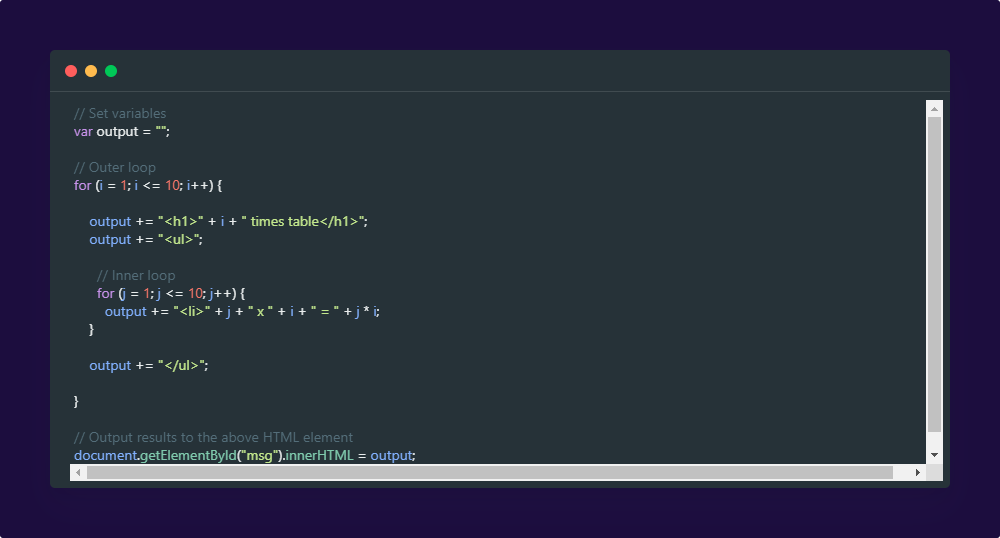Click the red close dot
Viewport: 1000px width, 538px height.
click(71, 71)
